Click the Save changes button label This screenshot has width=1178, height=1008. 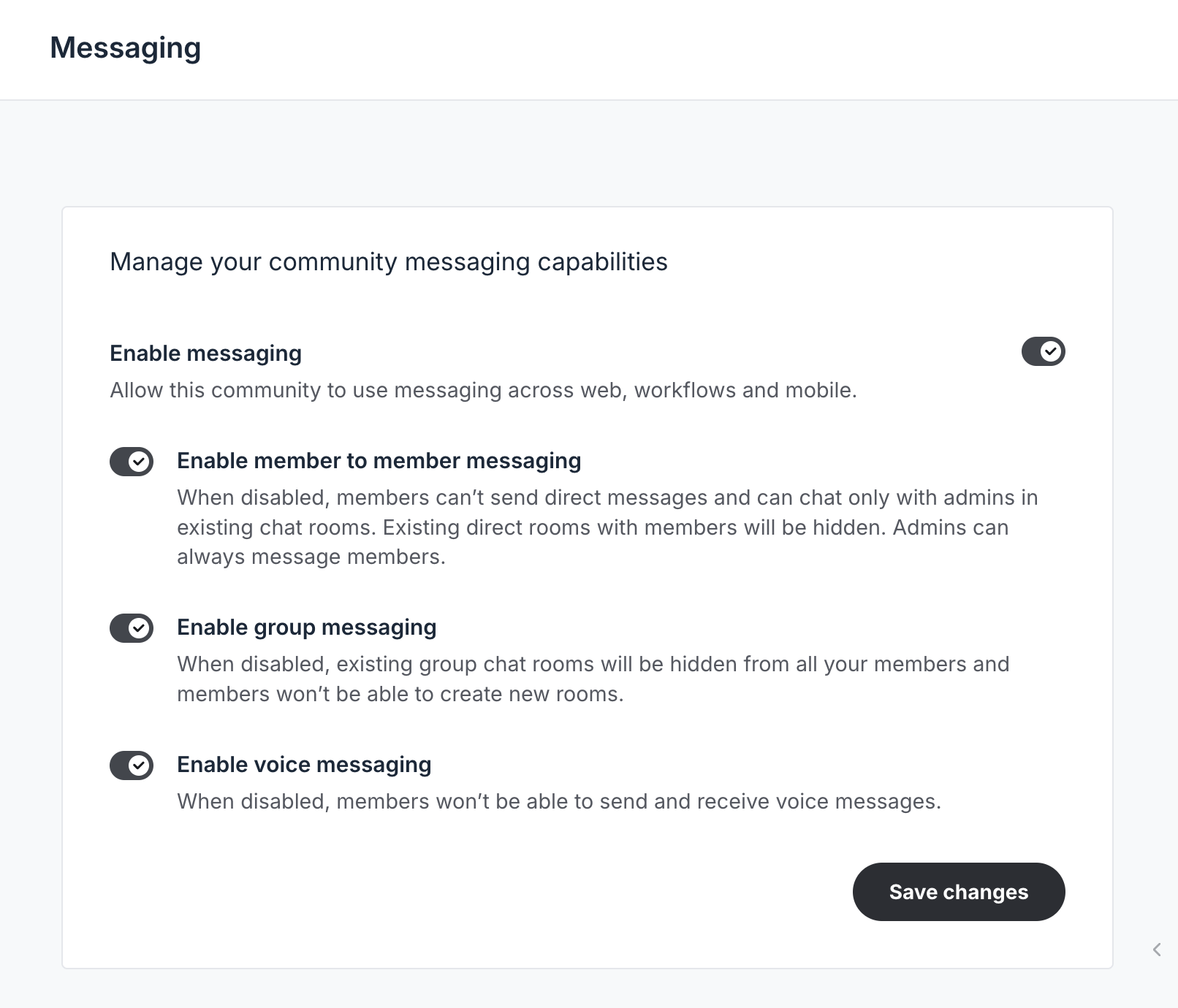(x=959, y=892)
